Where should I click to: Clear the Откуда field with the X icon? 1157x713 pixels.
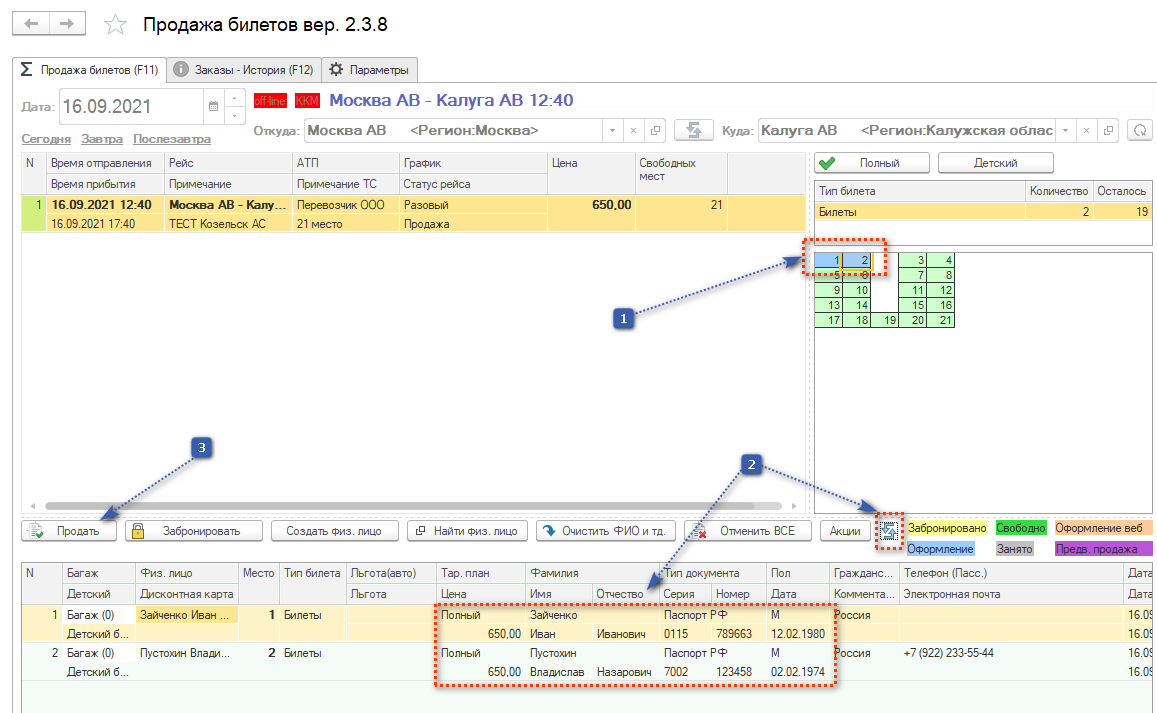tap(633, 130)
